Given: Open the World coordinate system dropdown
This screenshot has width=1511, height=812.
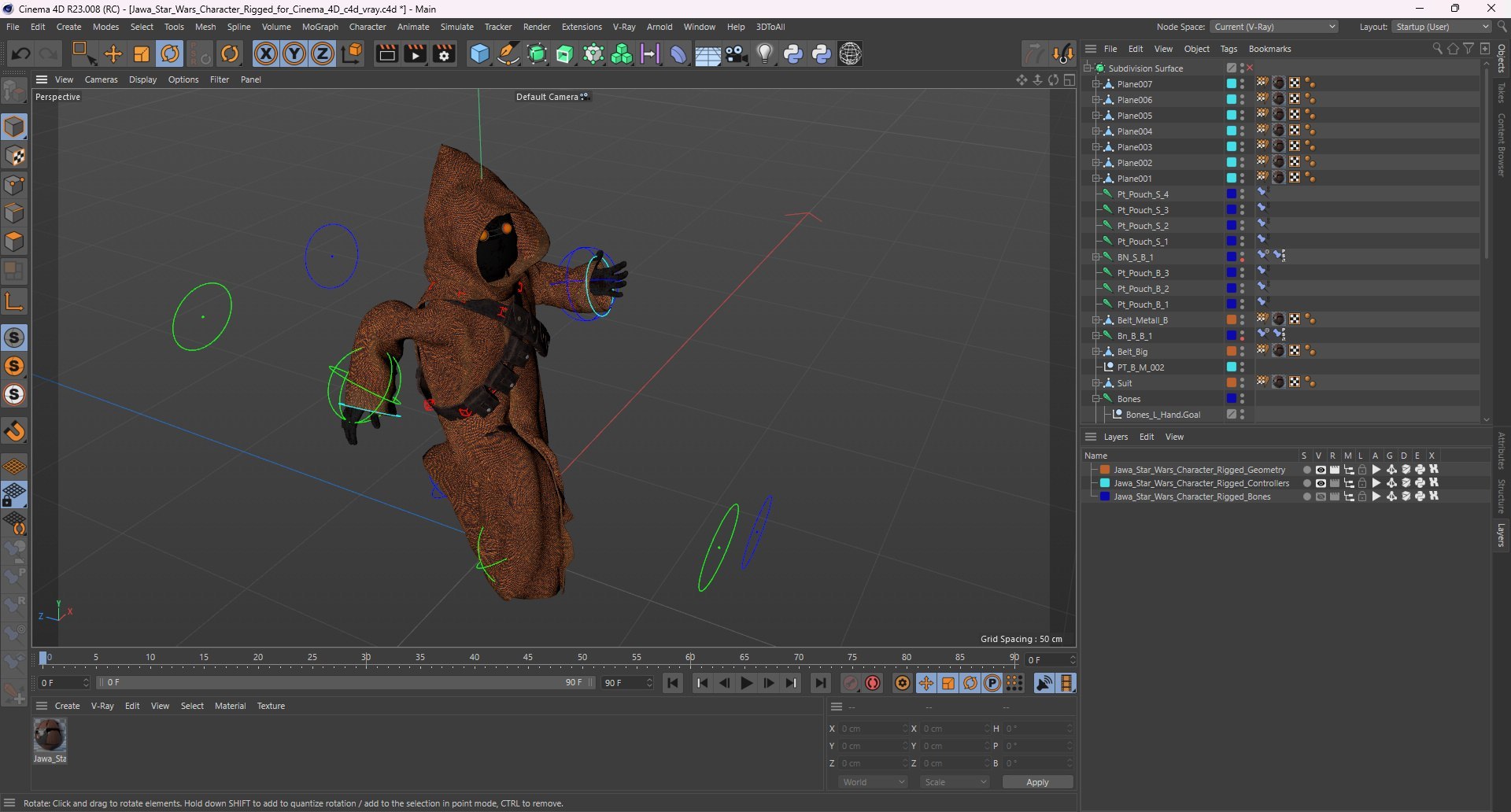Looking at the screenshot, I should tap(873, 782).
